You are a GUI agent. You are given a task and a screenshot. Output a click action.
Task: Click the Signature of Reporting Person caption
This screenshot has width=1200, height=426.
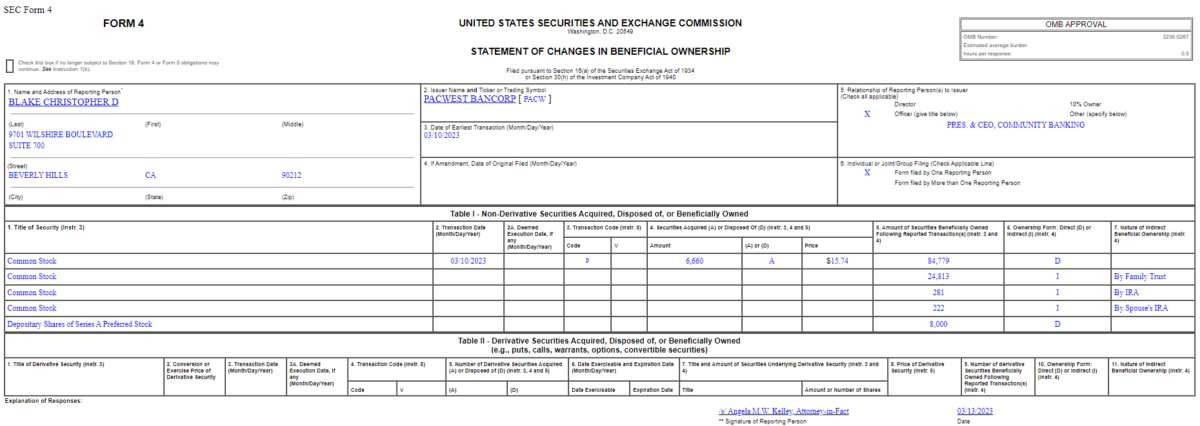[x=762, y=421]
